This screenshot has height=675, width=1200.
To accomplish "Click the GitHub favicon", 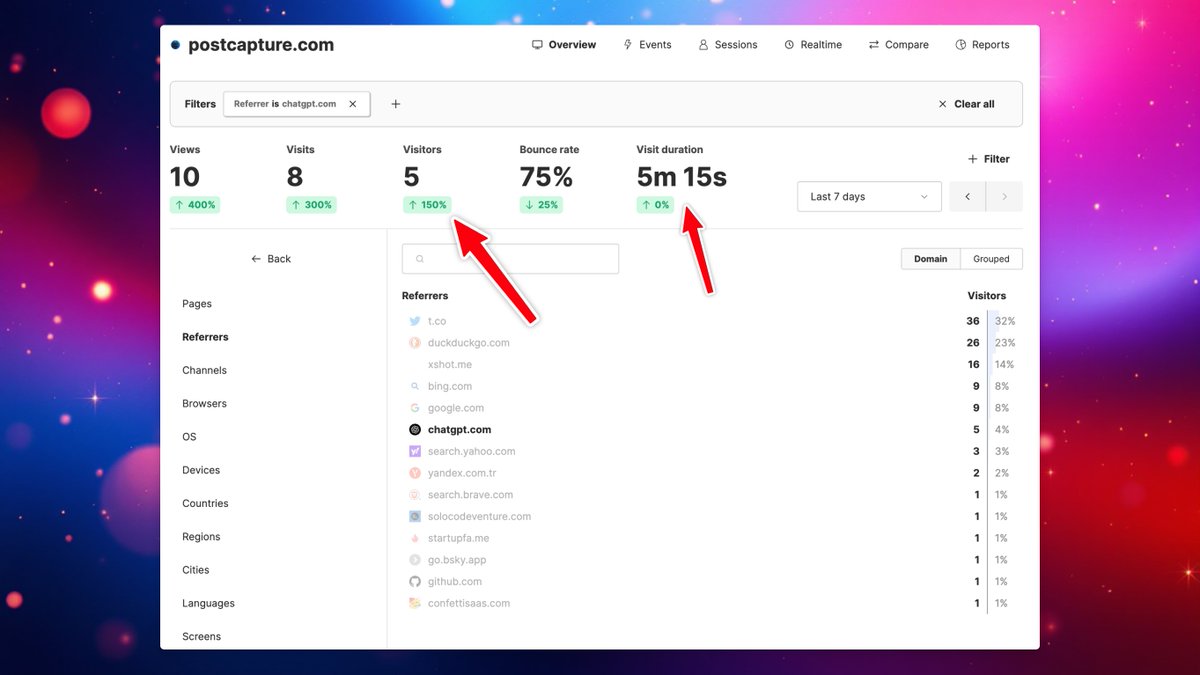I will 415,582.
